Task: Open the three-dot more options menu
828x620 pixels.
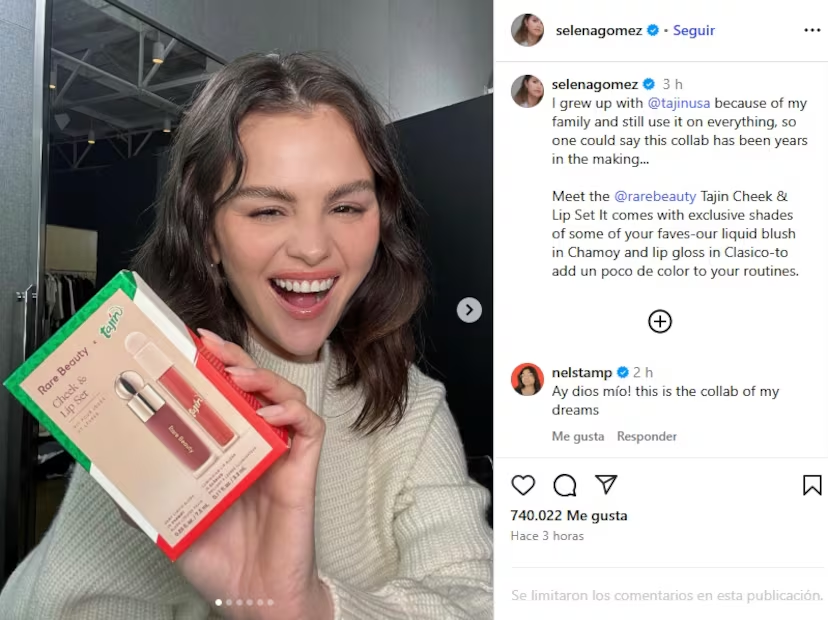Action: pyautogui.click(x=812, y=30)
